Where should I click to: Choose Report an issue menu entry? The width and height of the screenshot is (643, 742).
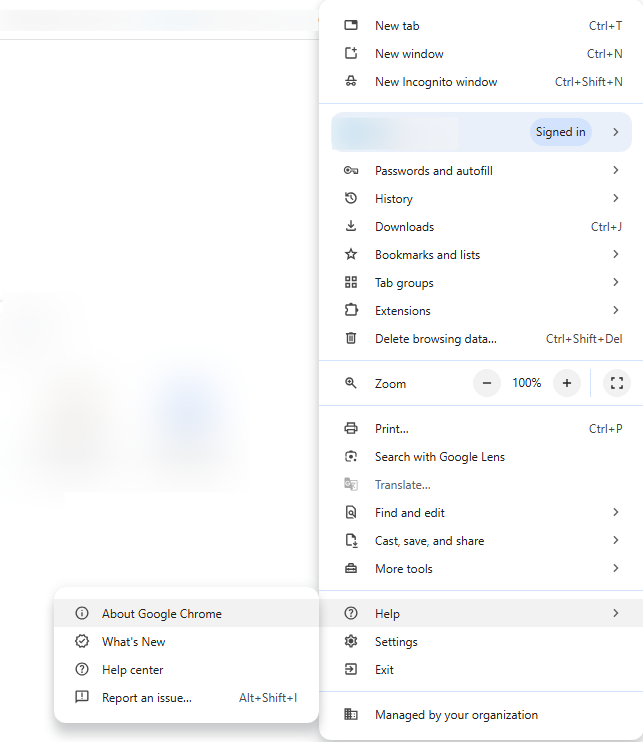pos(147,698)
